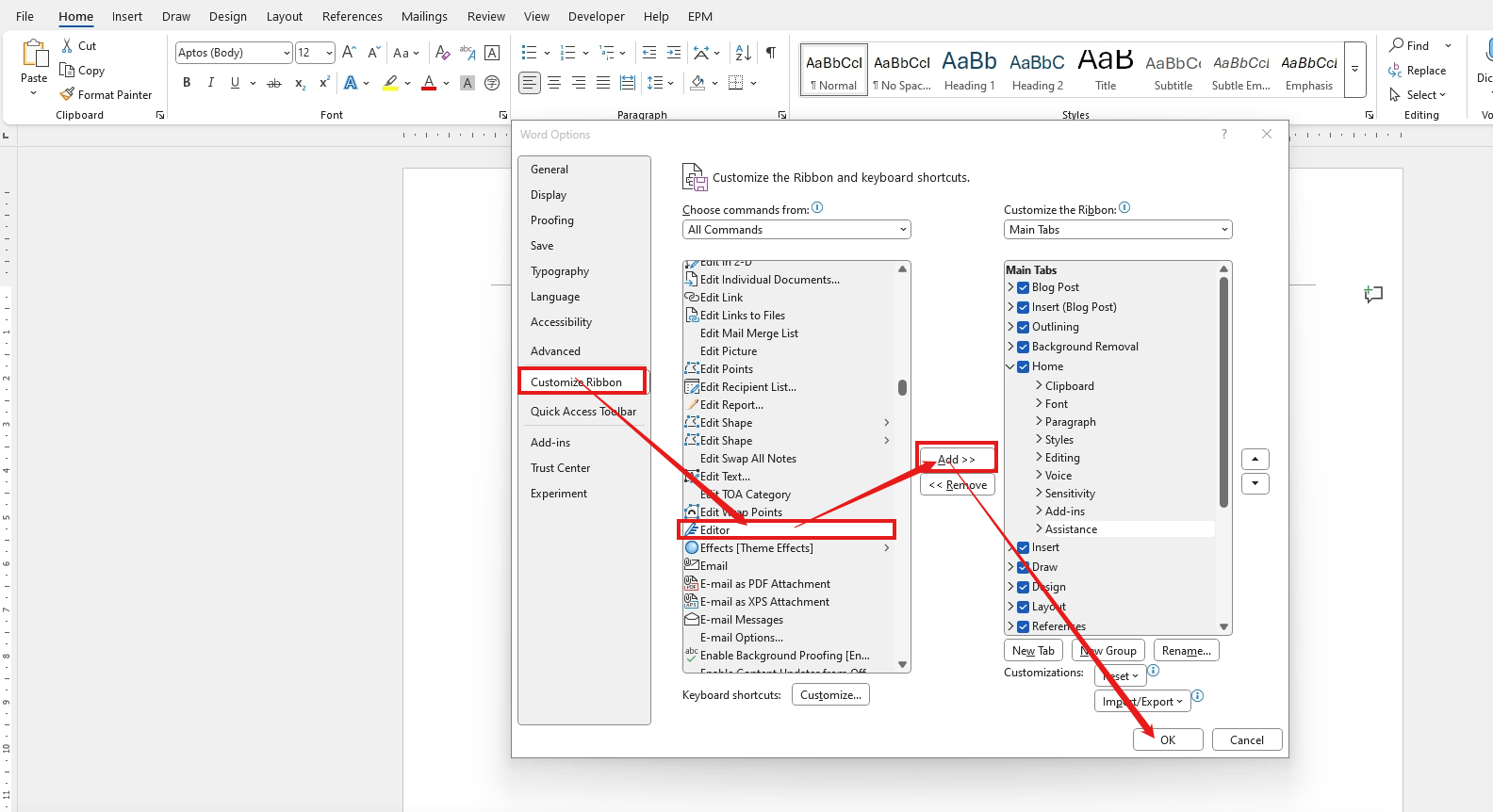1493x812 pixels.
Task: Select Proofing category in Word Options
Action: [x=552, y=219]
